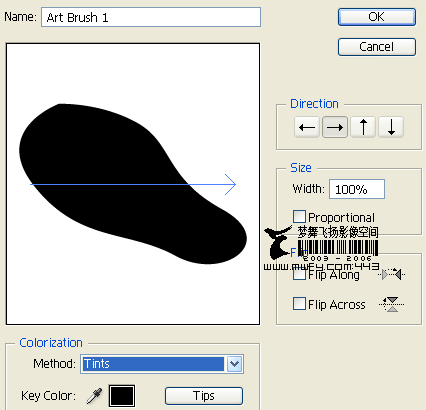Screen dimensions: 426x410
Task: Open colorization Tips
Action: (204, 396)
